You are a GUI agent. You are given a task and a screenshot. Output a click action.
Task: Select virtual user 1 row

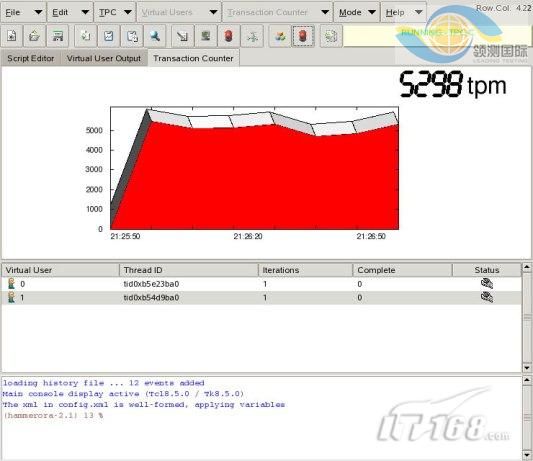(261, 298)
